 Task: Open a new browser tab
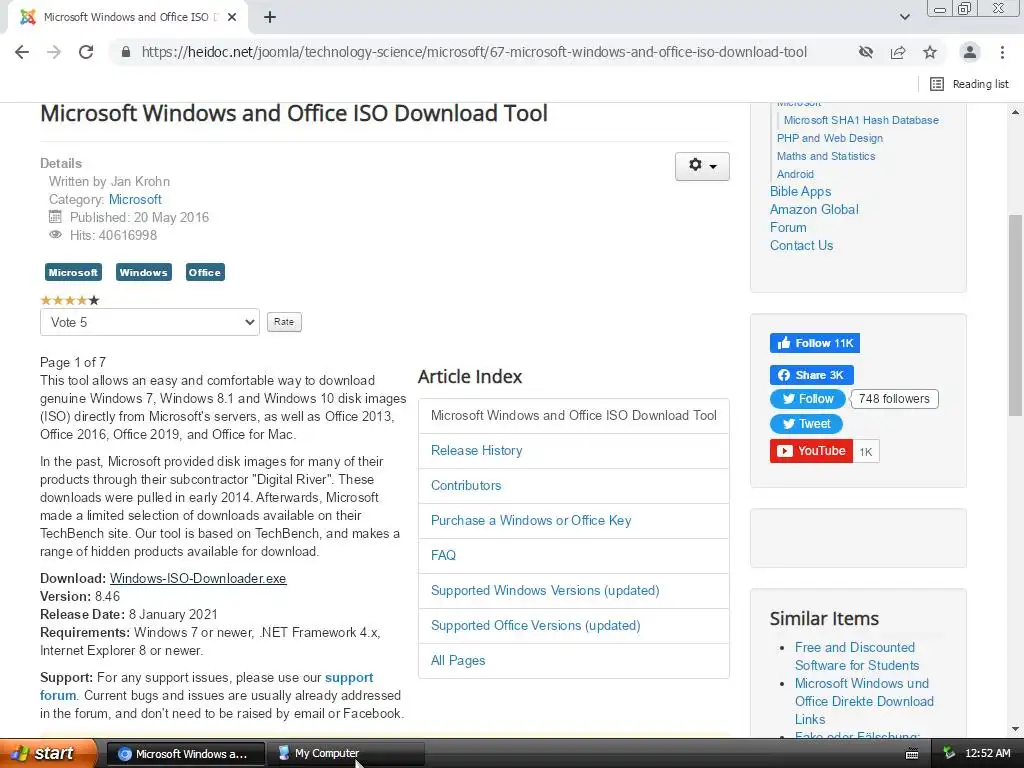coord(270,18)
